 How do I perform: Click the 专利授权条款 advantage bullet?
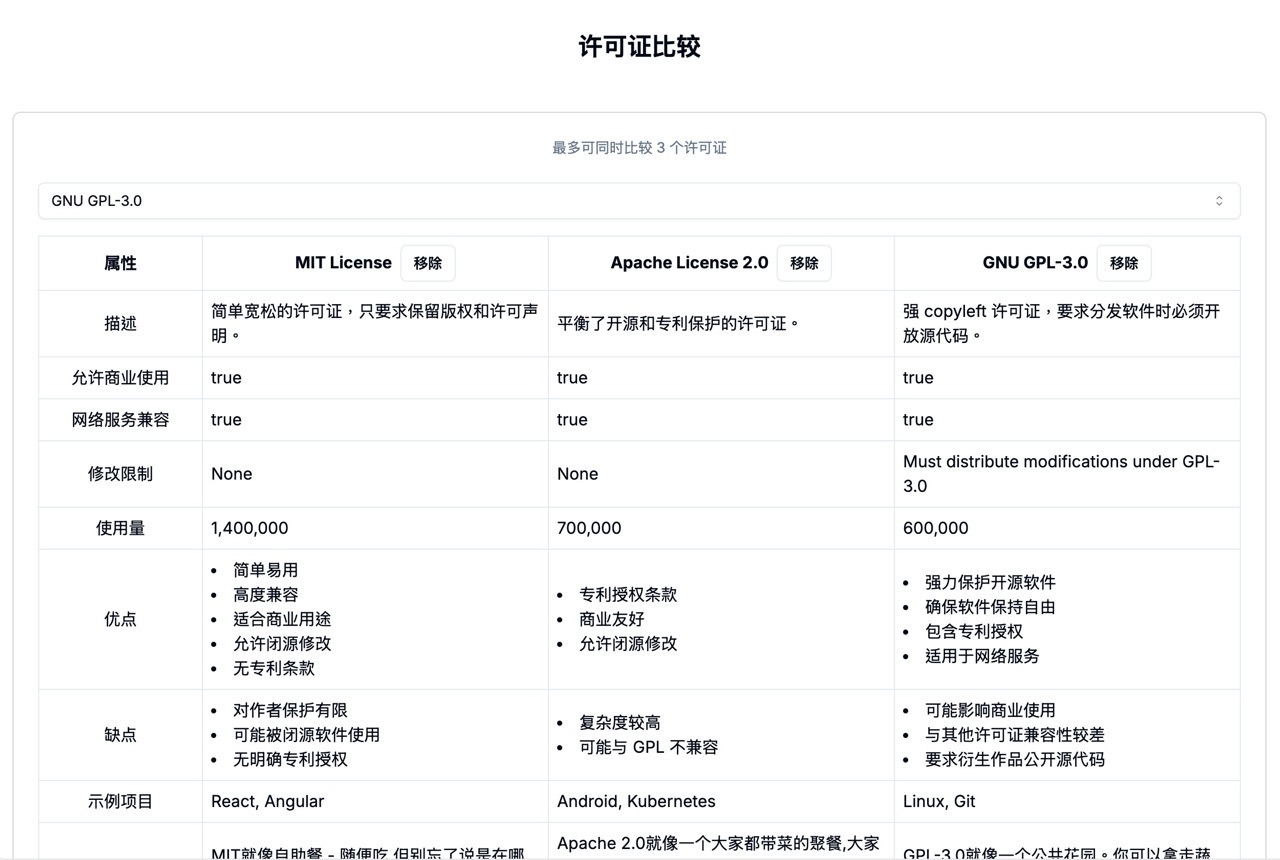tap(628, 595)
